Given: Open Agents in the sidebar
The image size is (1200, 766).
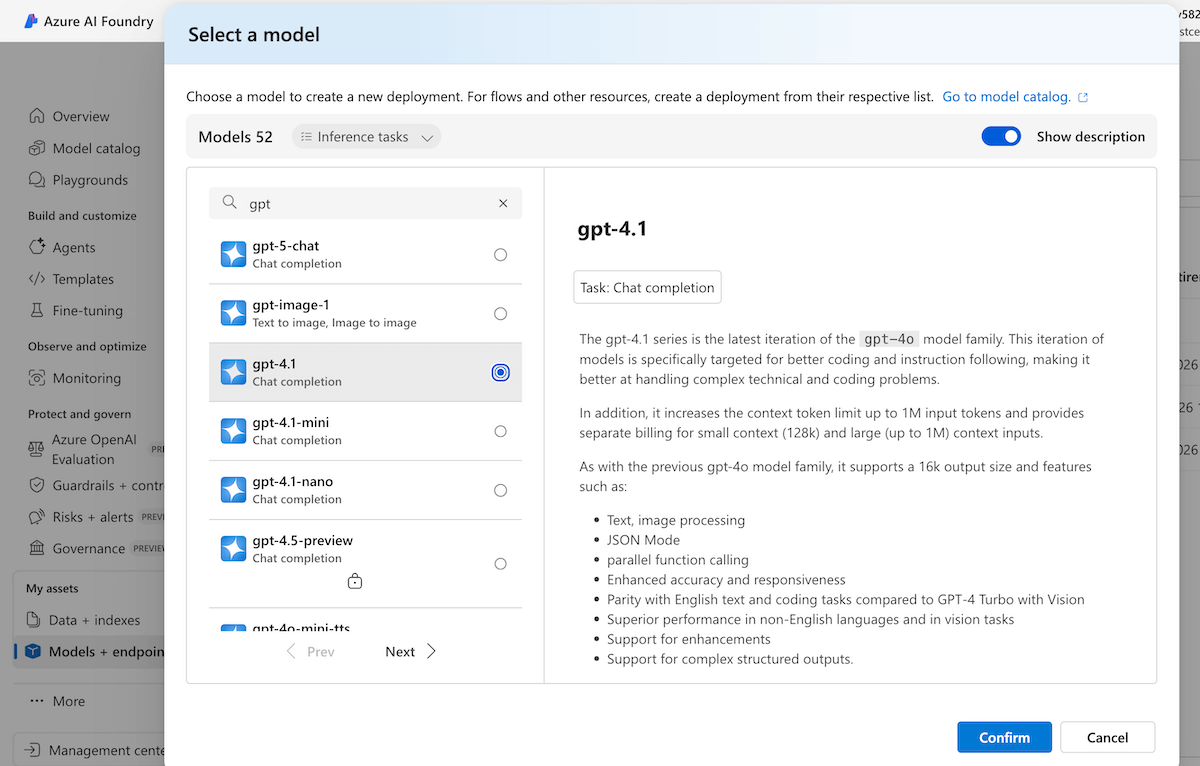Looking at the screenshot, I should (73, 247).
